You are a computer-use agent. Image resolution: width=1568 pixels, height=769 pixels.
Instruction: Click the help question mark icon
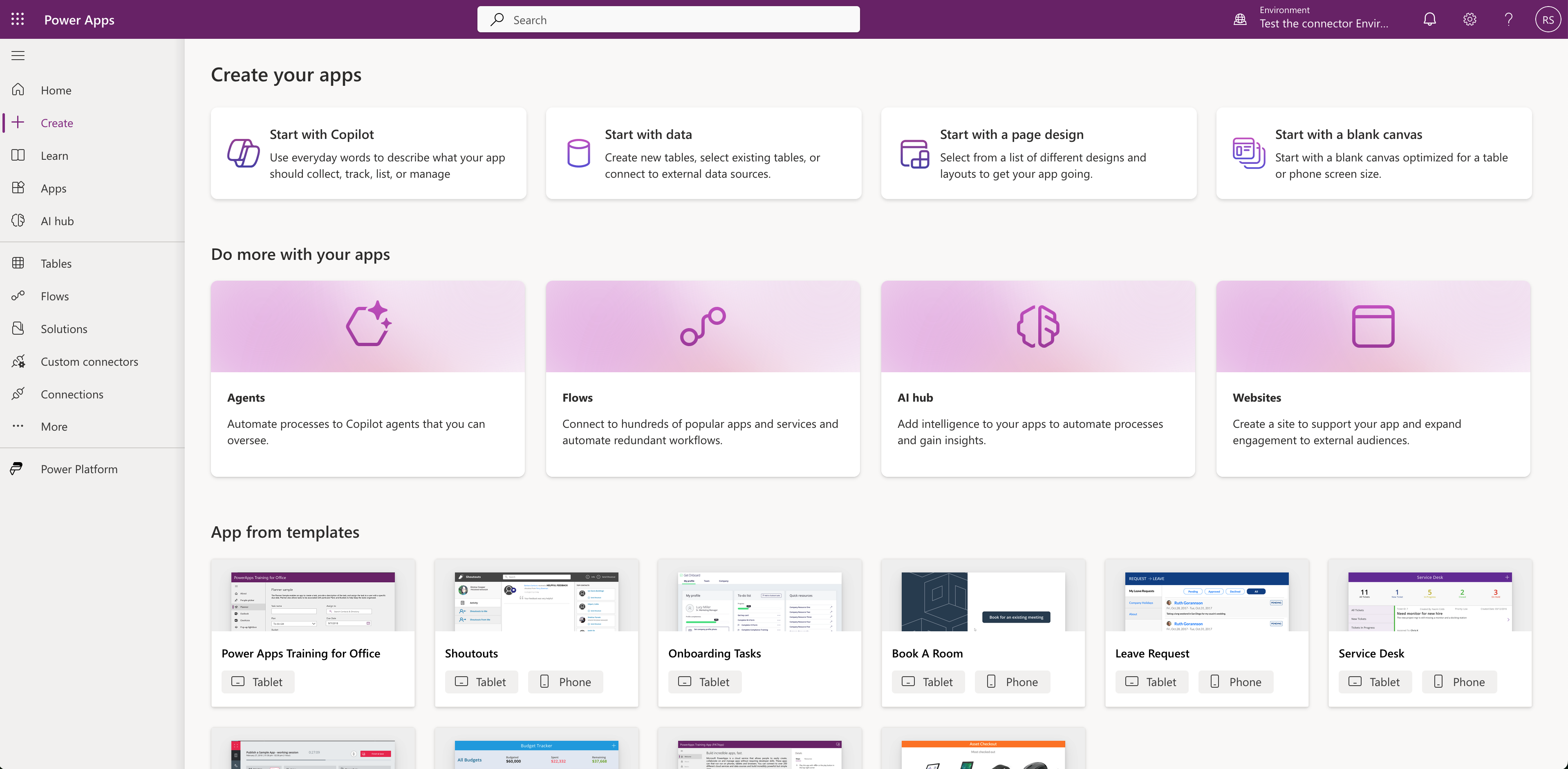[x=1508, y=20]
